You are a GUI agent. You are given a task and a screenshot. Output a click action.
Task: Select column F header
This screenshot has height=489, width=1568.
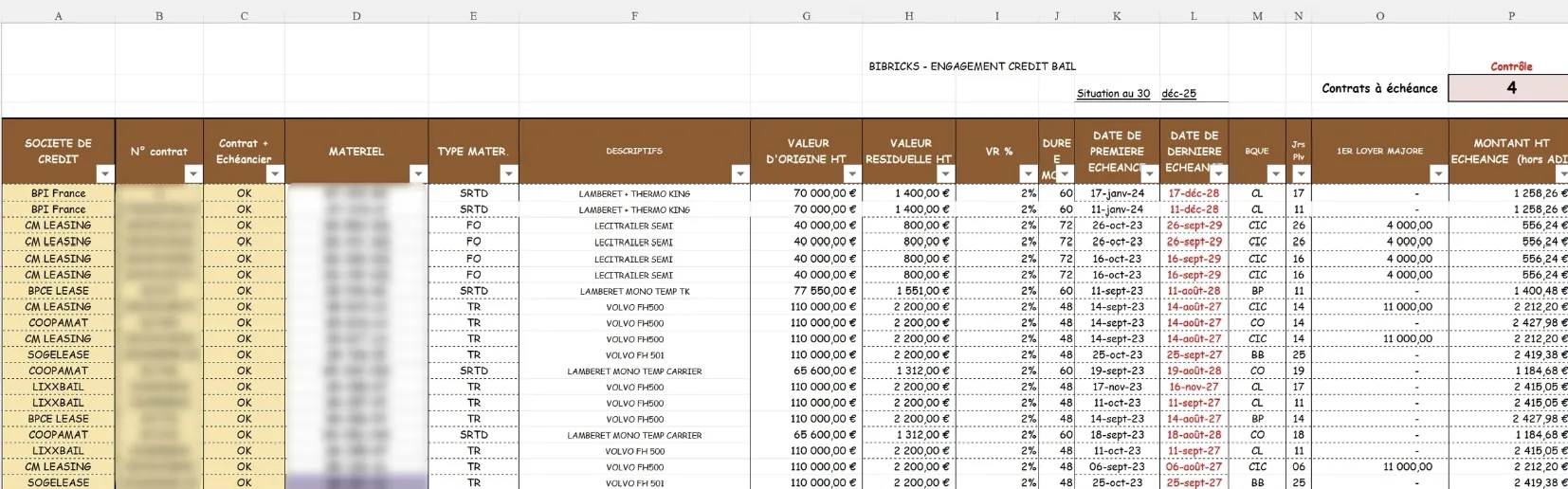(x=634, y=15)
